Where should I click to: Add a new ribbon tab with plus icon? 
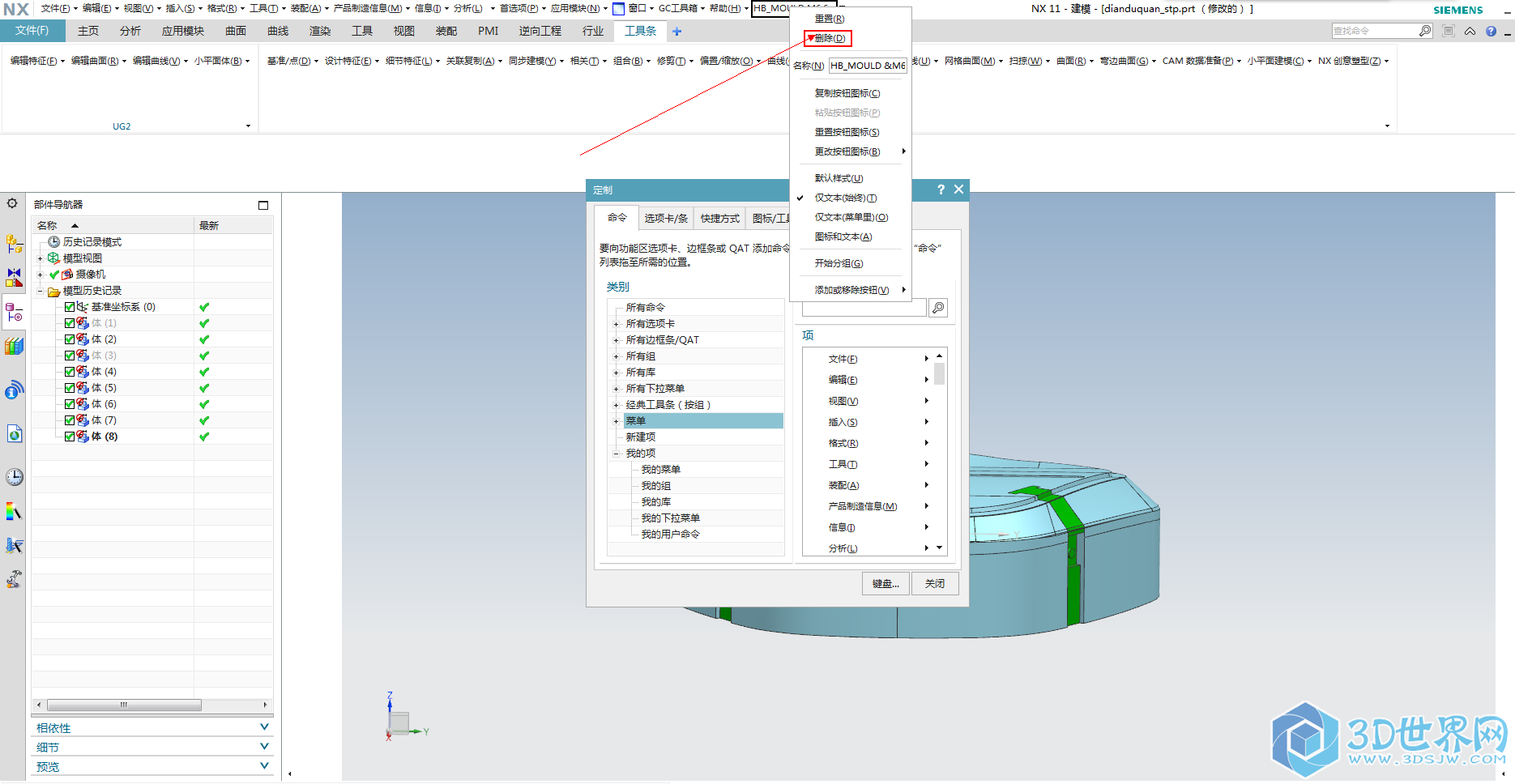[x=677, y=31]
